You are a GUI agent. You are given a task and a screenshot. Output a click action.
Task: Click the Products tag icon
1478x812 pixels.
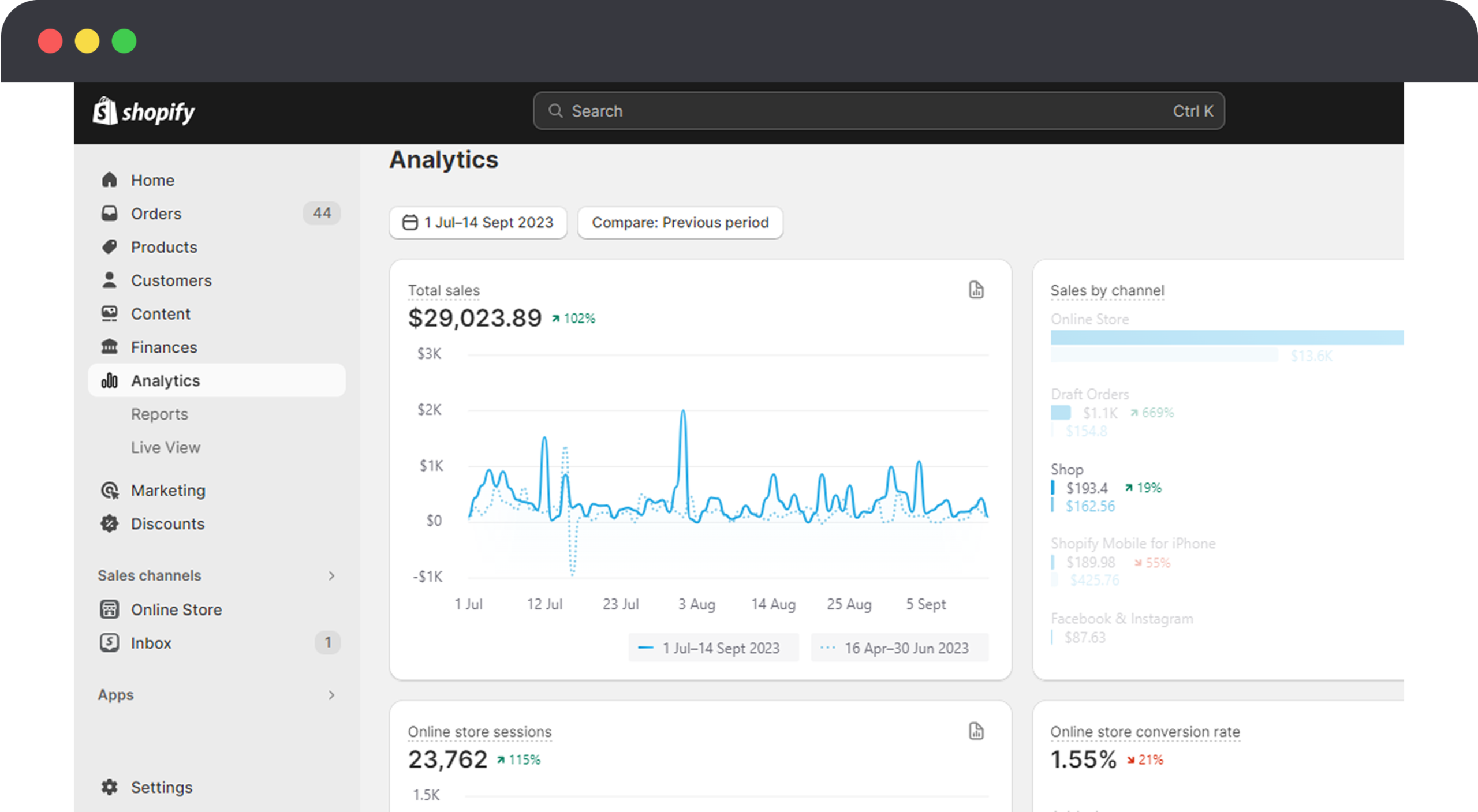(109, 247)
